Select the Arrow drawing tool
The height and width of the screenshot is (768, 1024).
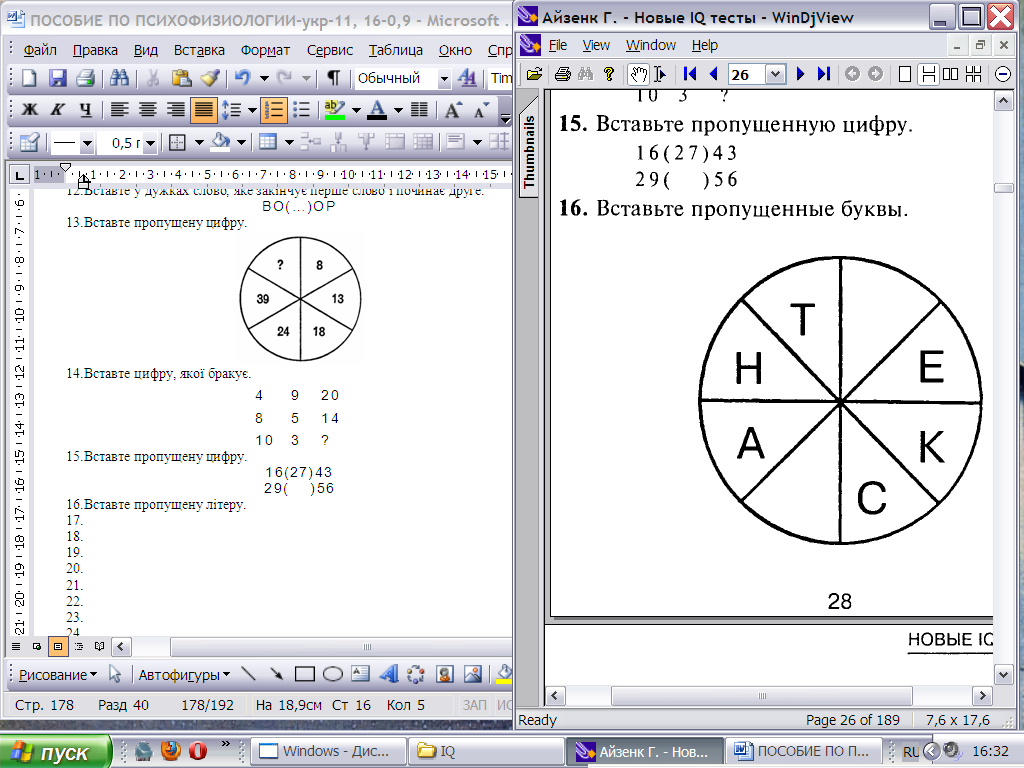pos(276,674)
